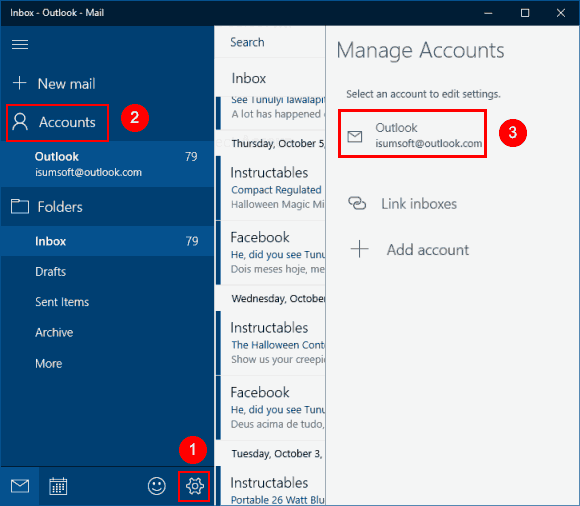Click the Link inboxes chain icon
580x506 pixels.
pos(357,203)
